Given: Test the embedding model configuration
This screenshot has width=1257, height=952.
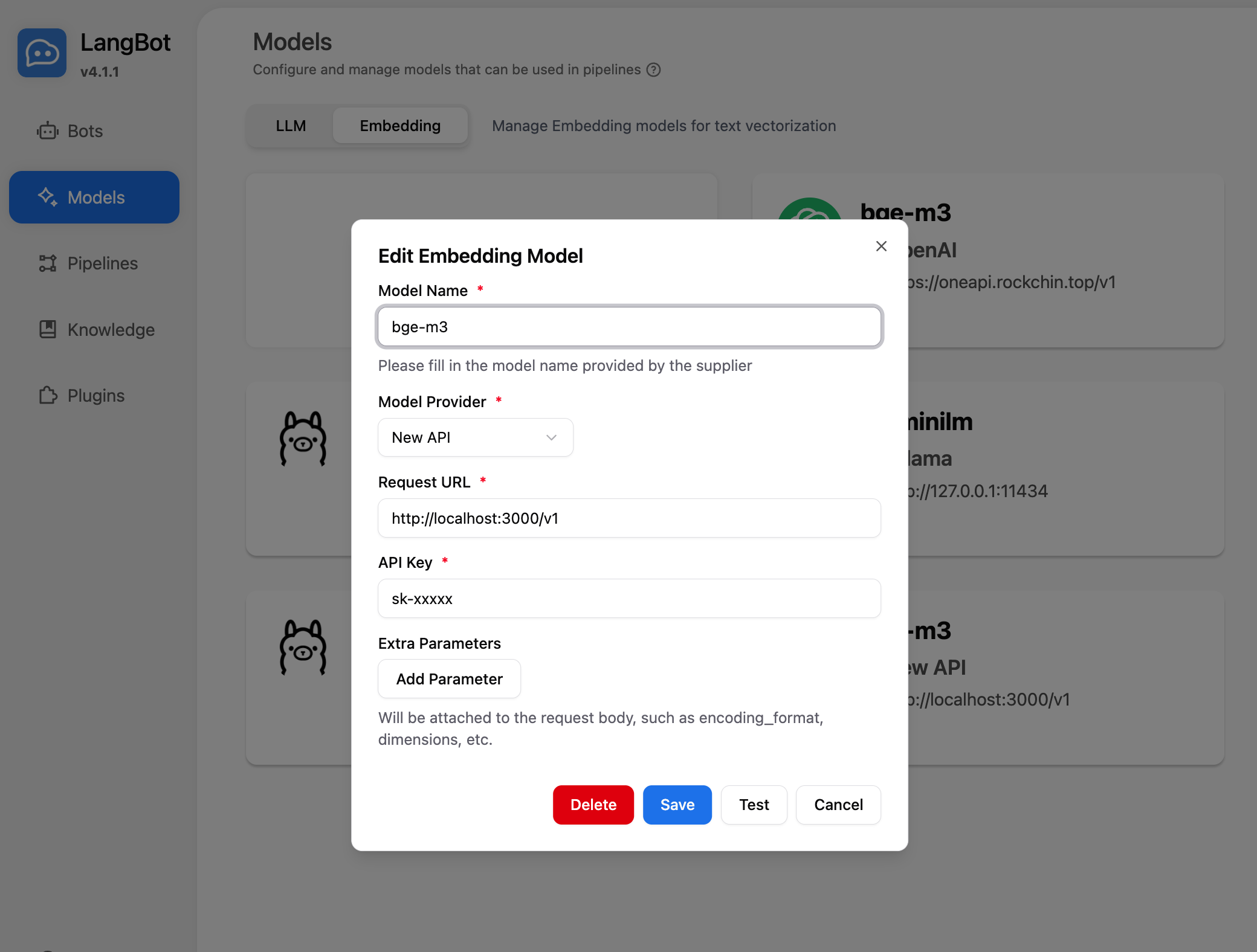Looking at the screenshot, I should 754,805.
